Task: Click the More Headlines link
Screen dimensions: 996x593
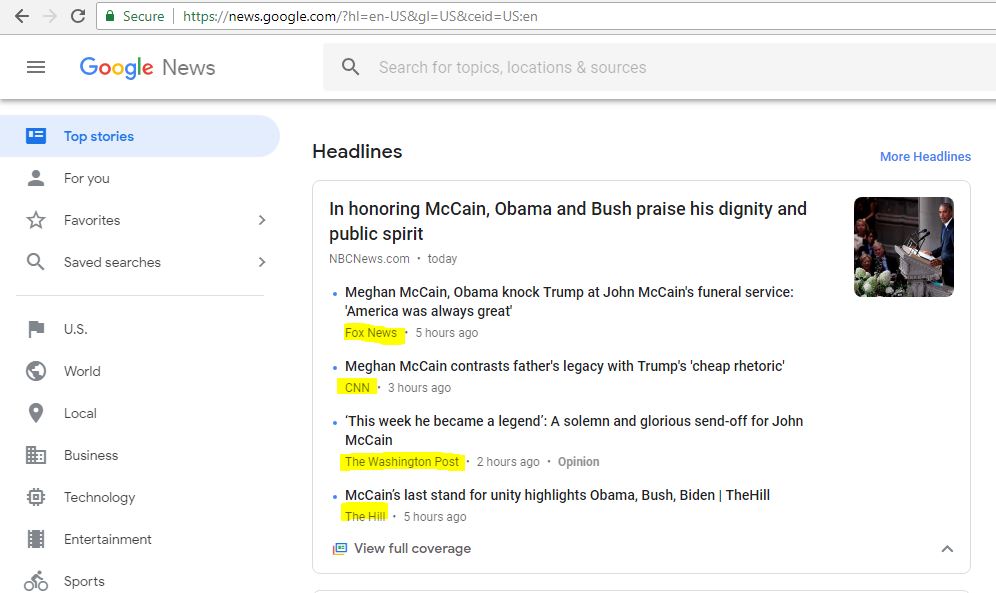Action: click(x=925, y=156)
